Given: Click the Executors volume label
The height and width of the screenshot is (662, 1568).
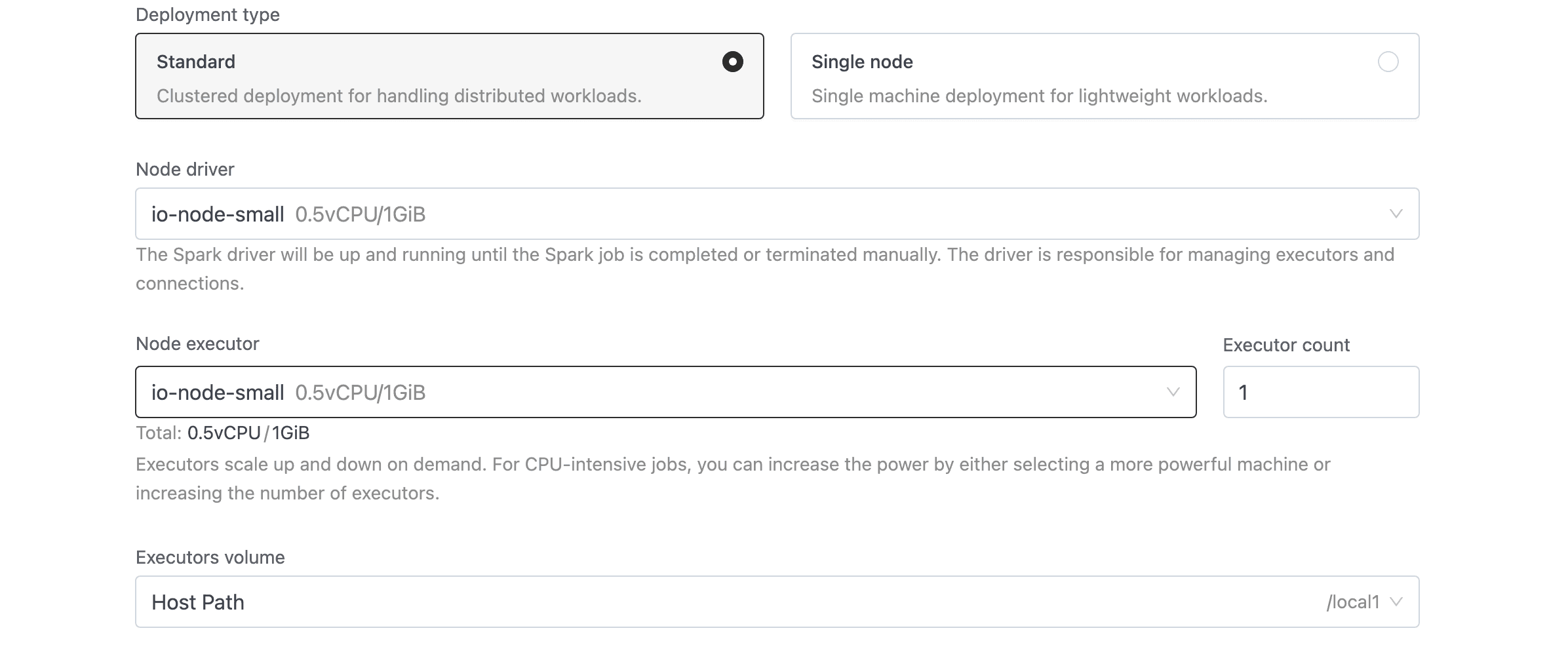Looking at the screenshot, I should point(210,557).
